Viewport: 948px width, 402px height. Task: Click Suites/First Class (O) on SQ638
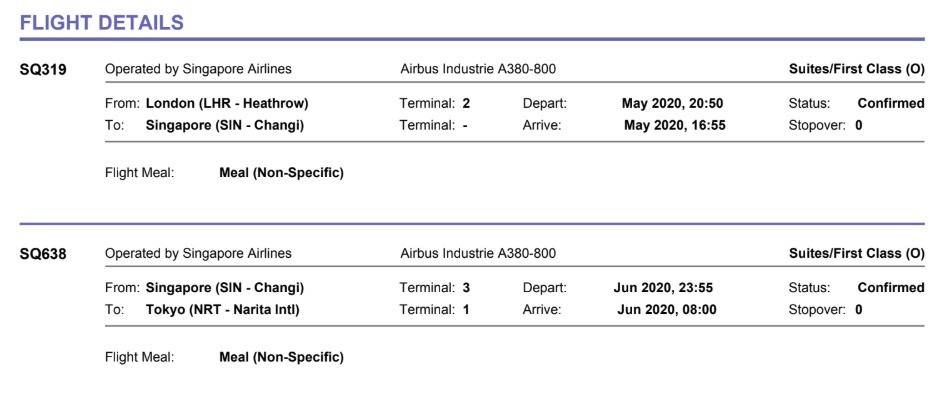[x=856, y=253]
